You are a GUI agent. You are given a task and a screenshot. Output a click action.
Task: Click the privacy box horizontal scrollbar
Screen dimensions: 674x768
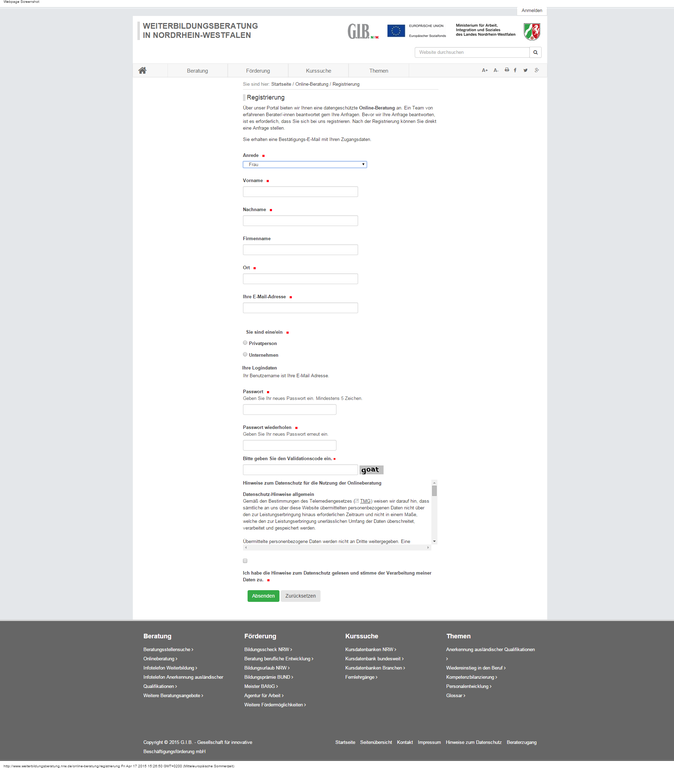tap(337, 547)
